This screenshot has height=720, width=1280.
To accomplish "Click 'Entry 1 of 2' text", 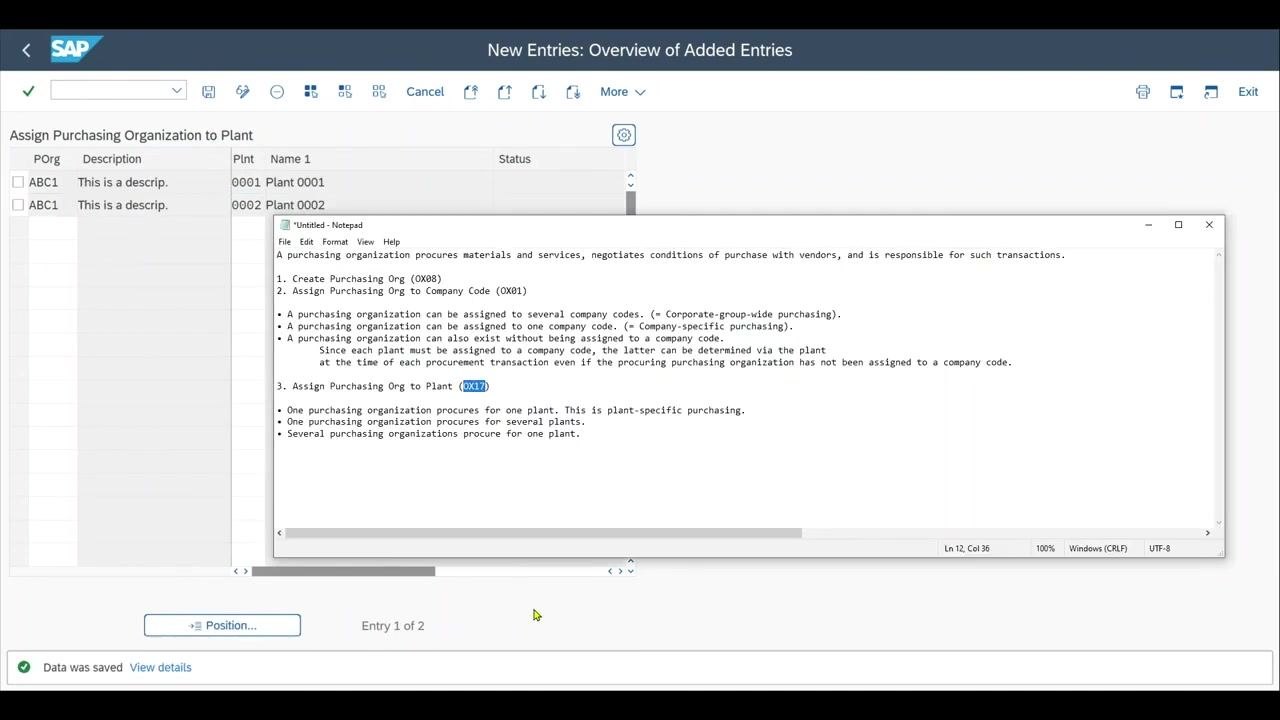I will pyautogui.click(x=393, y=626).
